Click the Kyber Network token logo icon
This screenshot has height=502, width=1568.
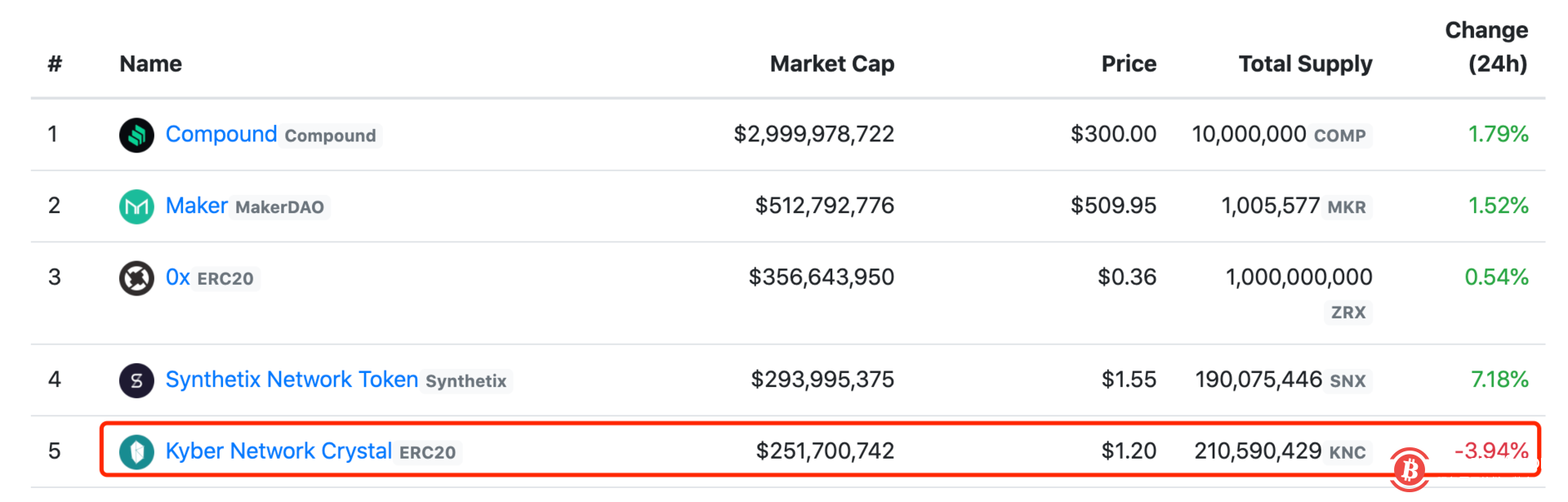point(136,451)
